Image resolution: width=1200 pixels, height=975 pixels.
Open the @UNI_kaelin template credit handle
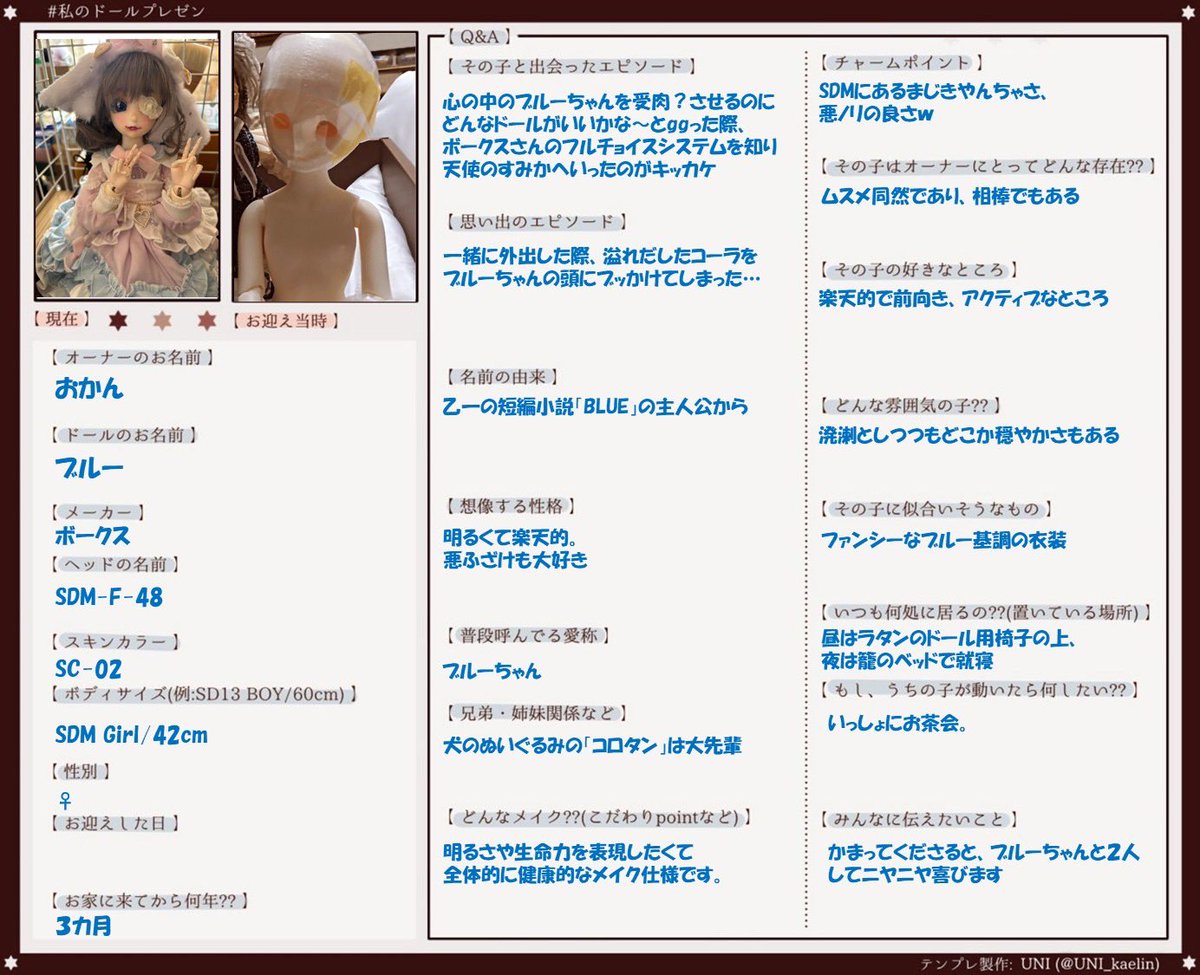pyautogui.click(x=1107, y=964)
